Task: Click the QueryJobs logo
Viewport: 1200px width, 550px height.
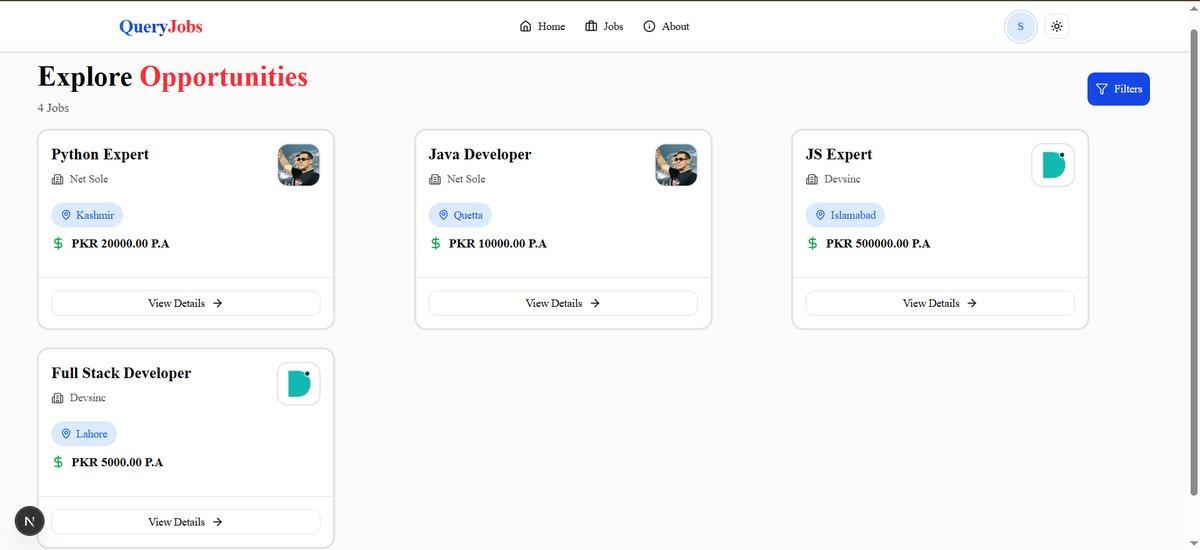Action: click(x=160, y=27)
